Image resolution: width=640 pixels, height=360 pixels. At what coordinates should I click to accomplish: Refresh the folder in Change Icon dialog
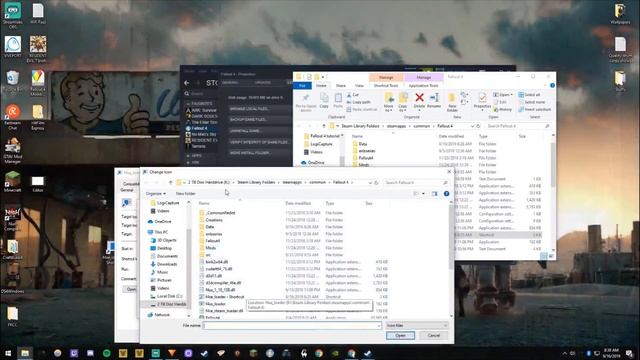click(376, 182)
